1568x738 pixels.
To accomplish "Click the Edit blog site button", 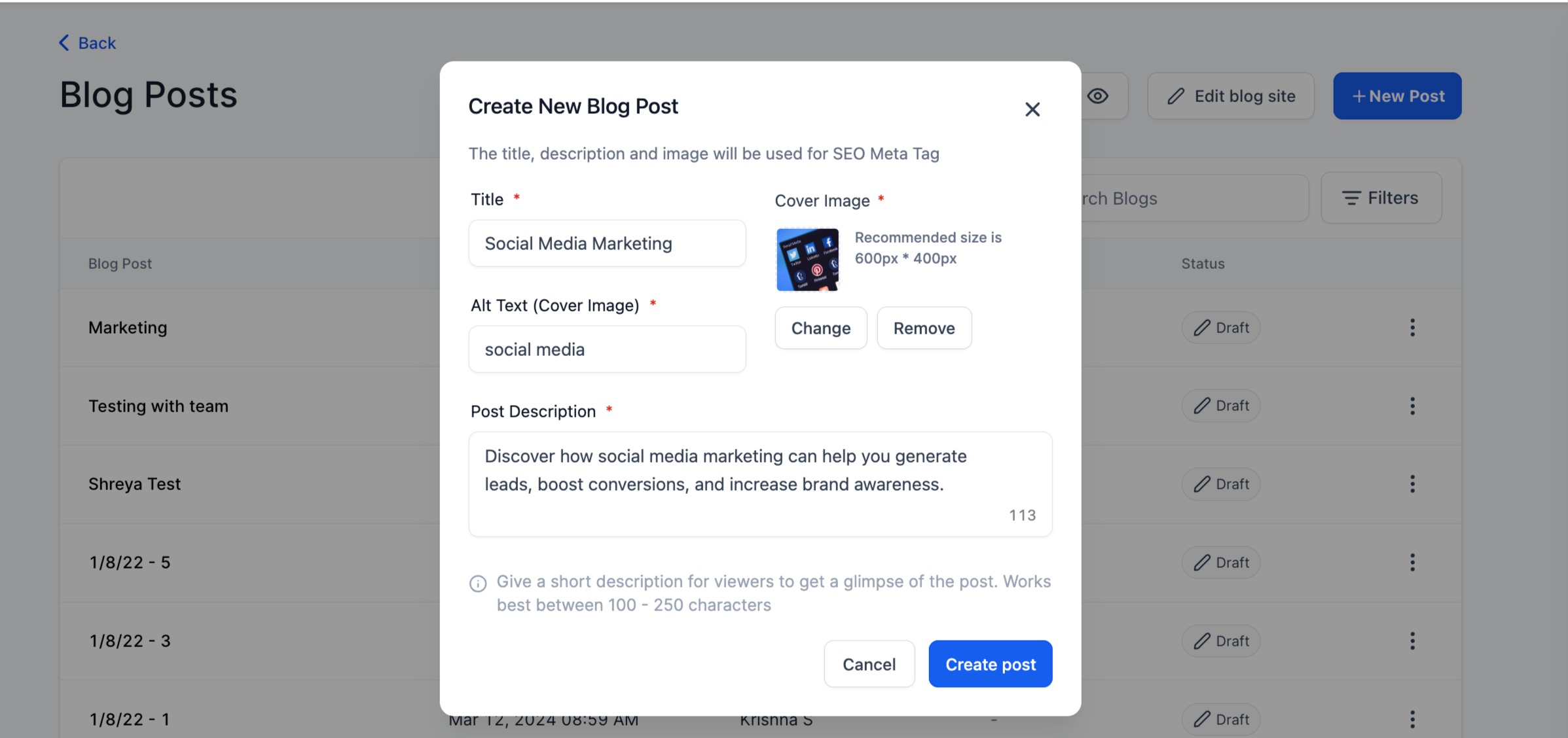I will point(1230,96).
